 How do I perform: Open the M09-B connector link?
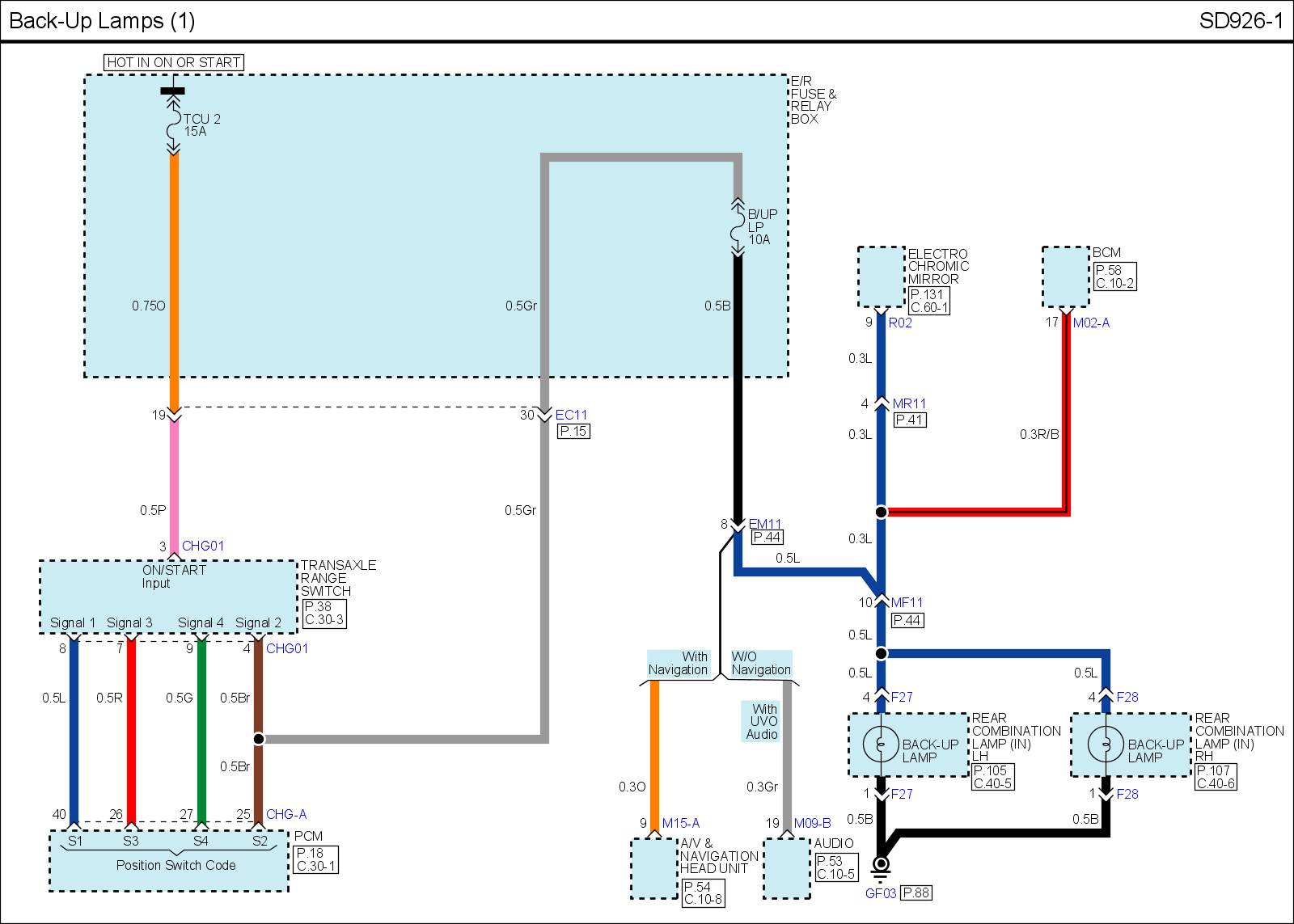coord(812,823)
